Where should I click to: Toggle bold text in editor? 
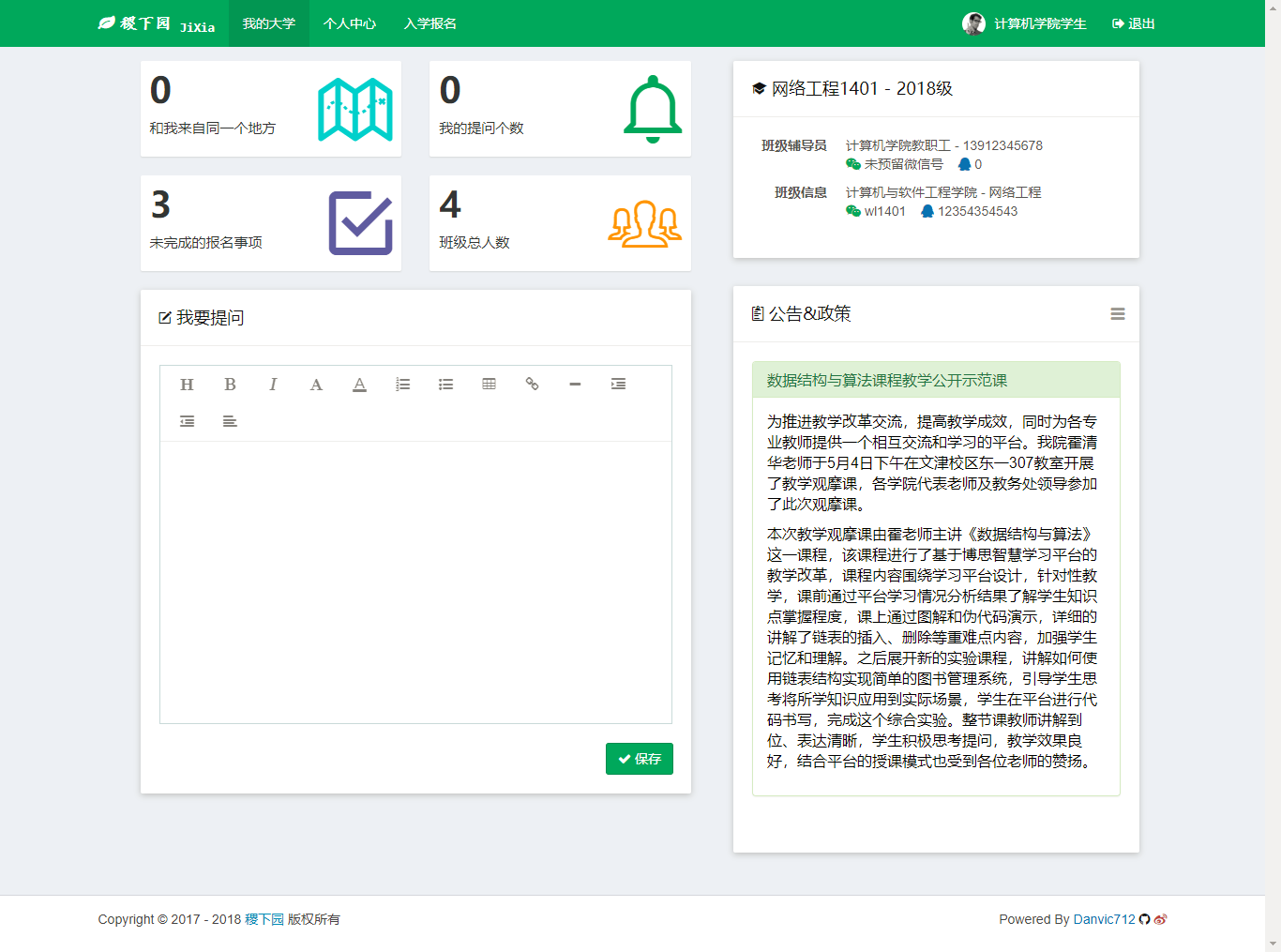coord(230,385)
